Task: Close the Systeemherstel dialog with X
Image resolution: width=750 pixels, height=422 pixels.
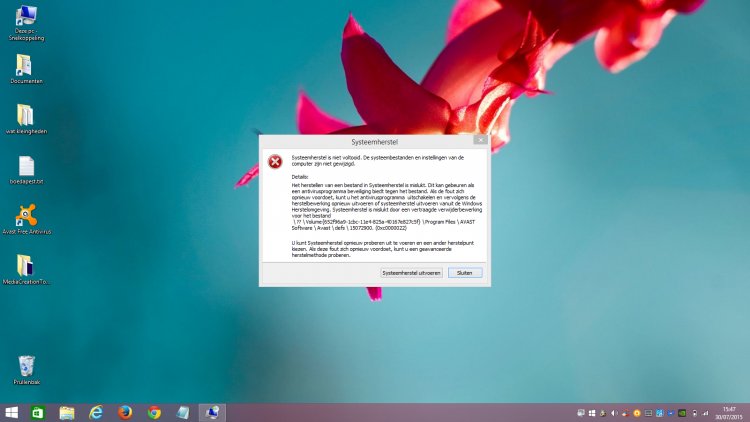Action: click(x=480, y=140)
